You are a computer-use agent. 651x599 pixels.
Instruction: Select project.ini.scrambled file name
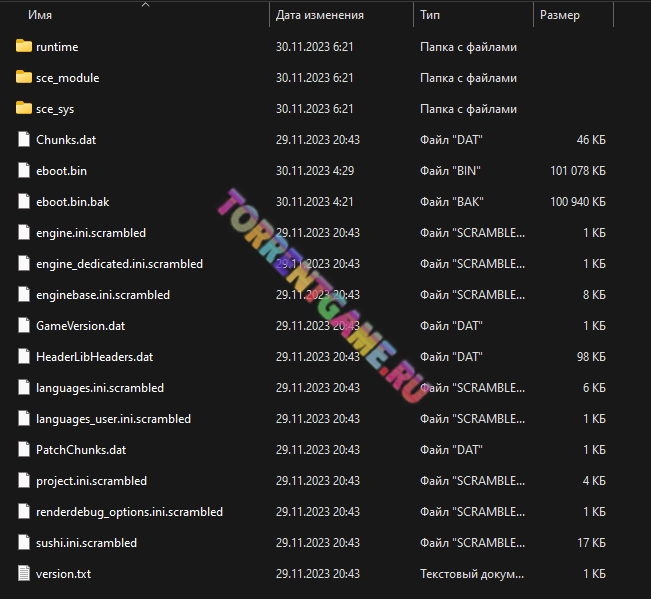point(91,481)
